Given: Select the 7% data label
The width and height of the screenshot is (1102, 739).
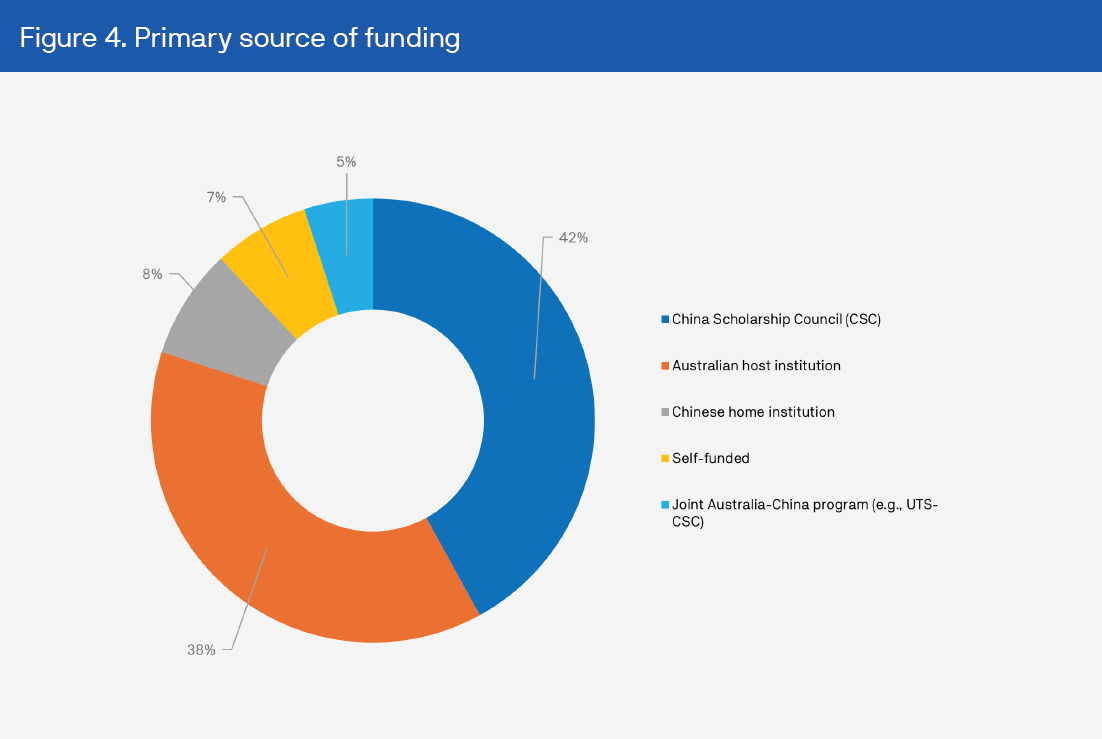Looking at the screenshot, I should click(x=216, y=197).
